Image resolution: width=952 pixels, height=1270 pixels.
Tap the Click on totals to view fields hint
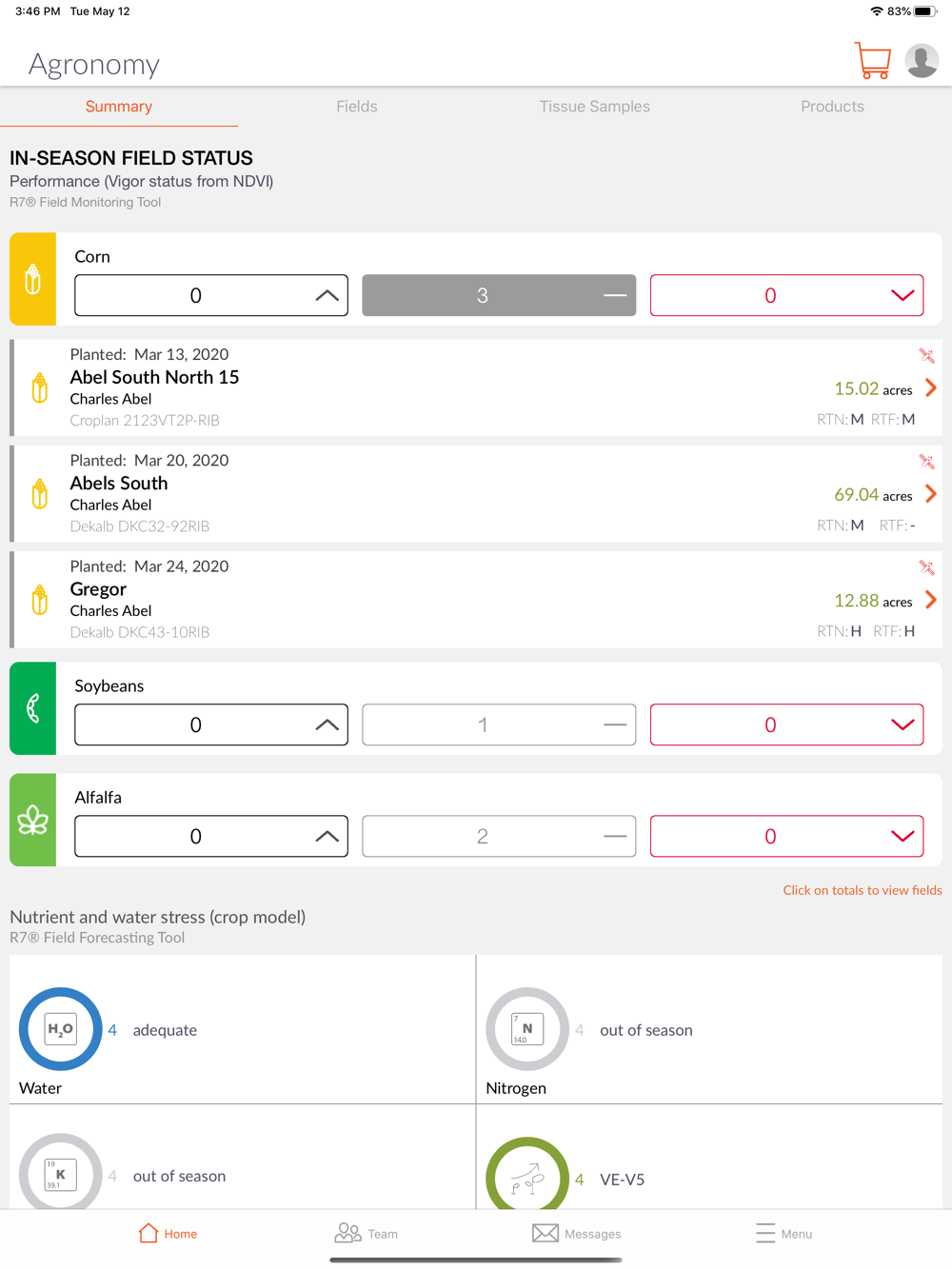(x=863, y=890)
